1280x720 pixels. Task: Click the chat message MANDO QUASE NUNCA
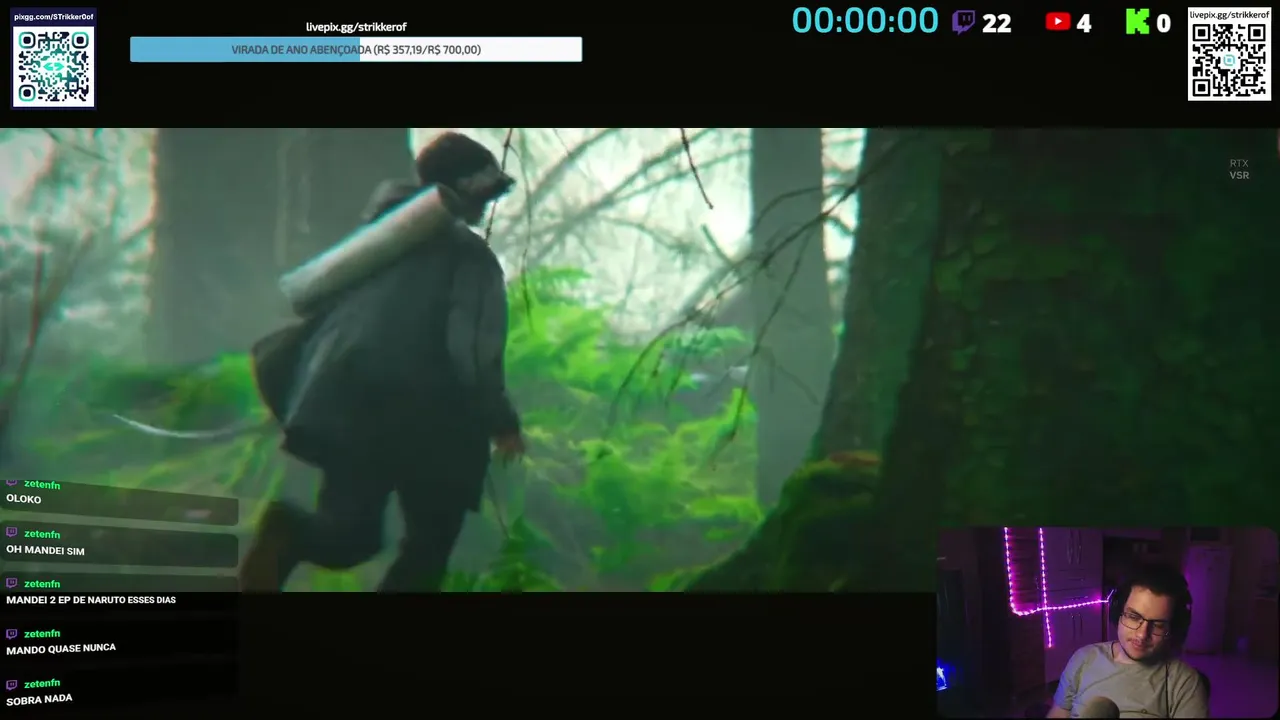click(x=61, y=649)
